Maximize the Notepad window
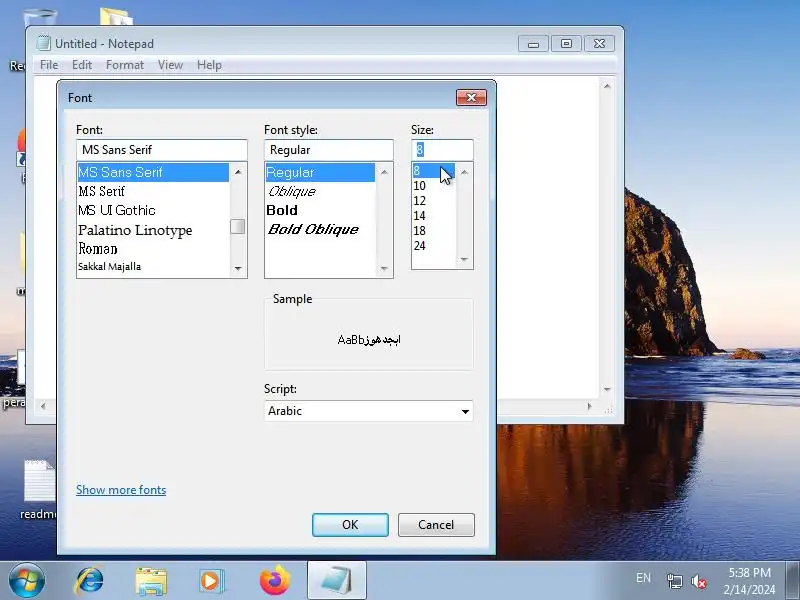The width and height of the screenshot is (800, 600). pos(566,44)
